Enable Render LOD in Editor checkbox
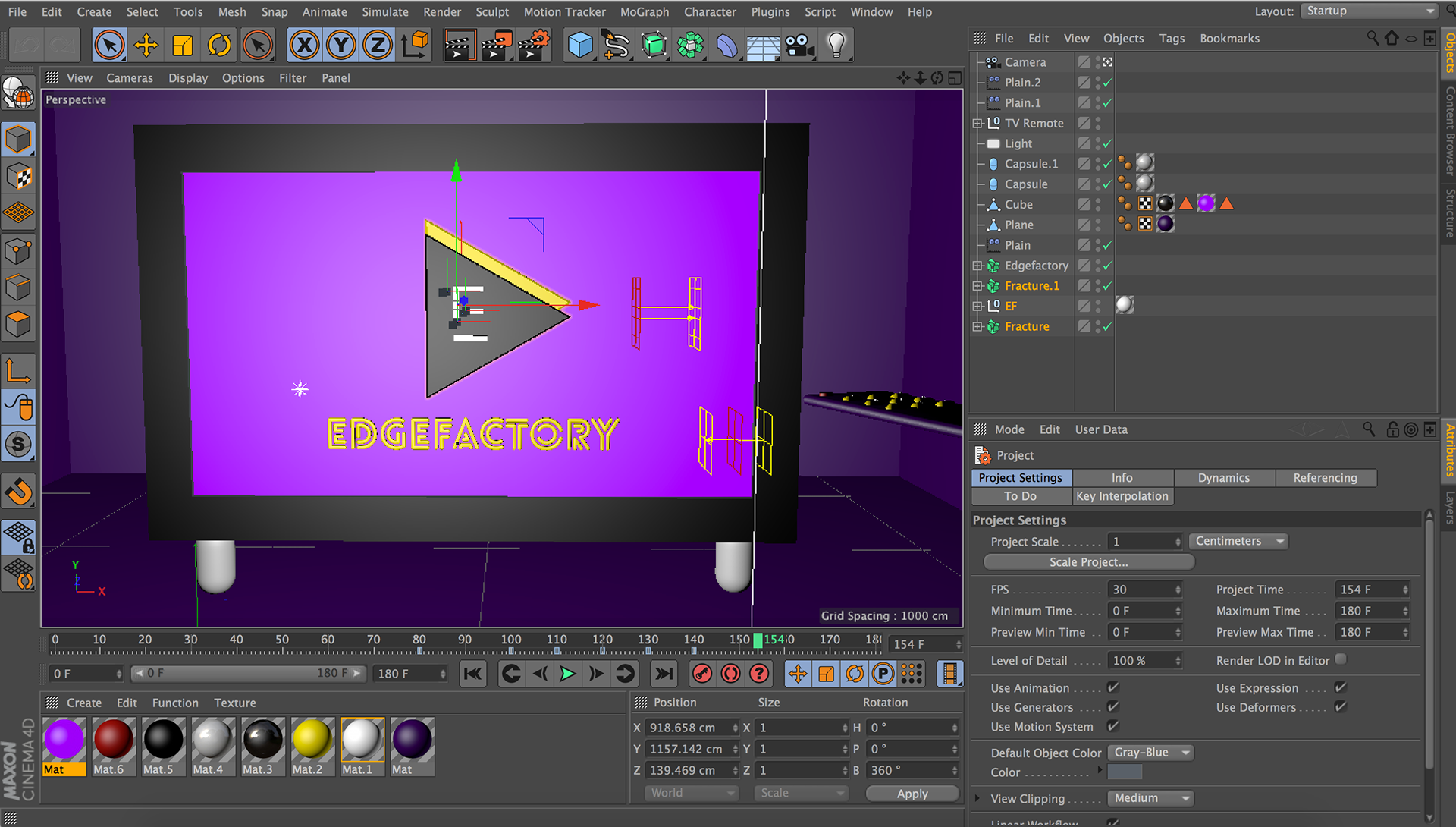This screenshot has width=1456, height=827. [x=1341, y=659]
